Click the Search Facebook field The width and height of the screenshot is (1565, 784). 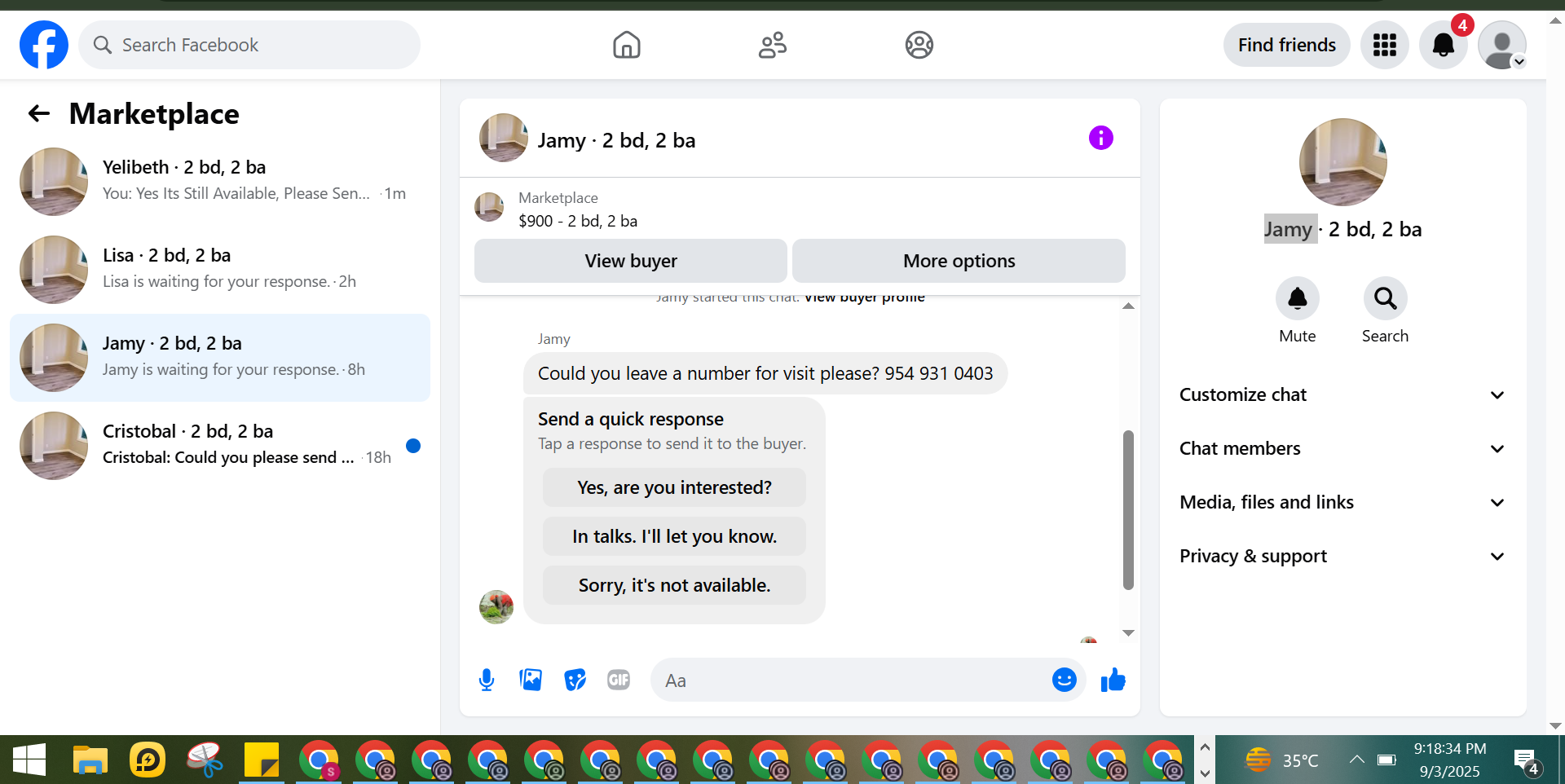(x=249, y=45)
